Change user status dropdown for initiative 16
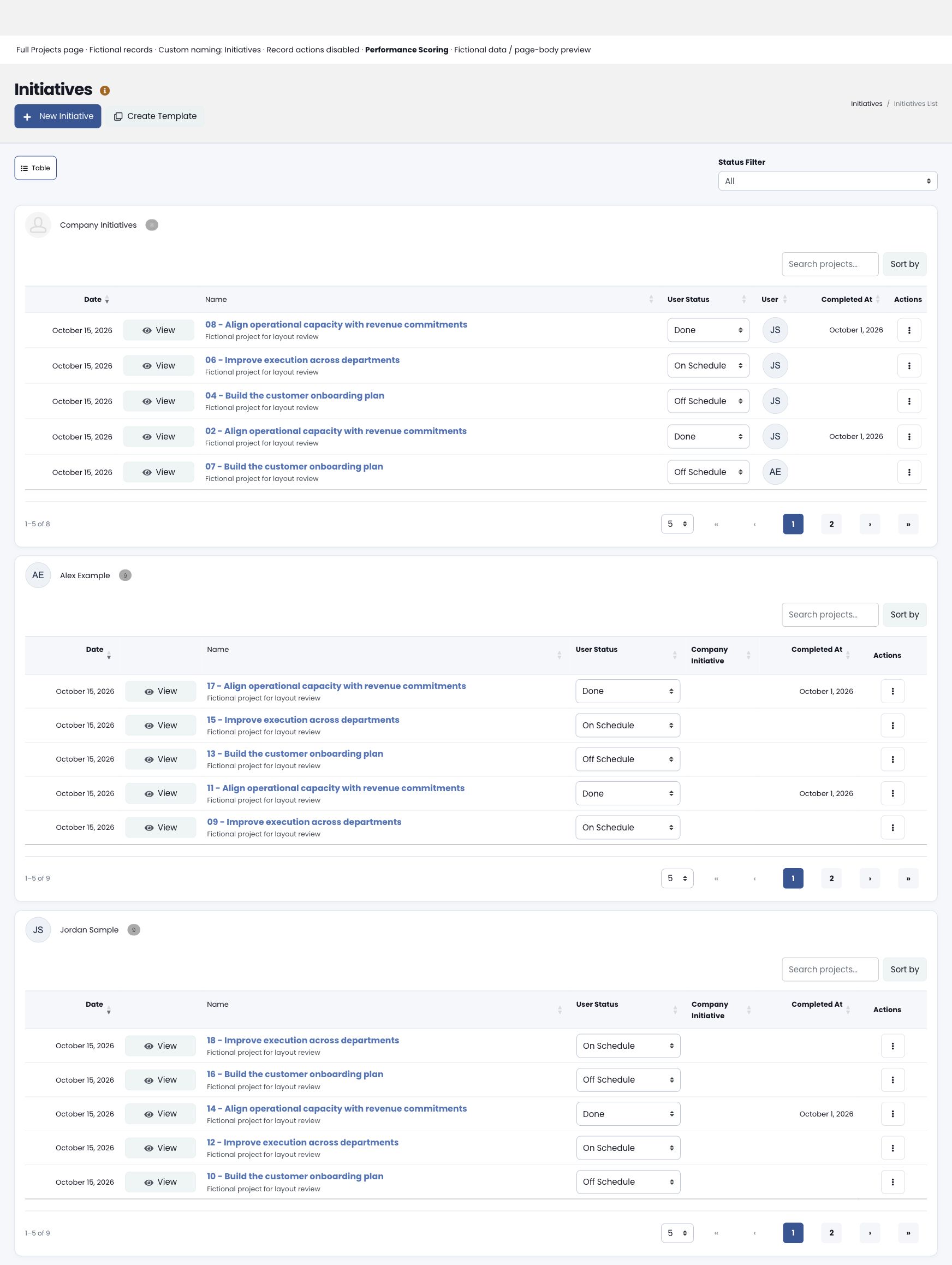 [628, 1080]
